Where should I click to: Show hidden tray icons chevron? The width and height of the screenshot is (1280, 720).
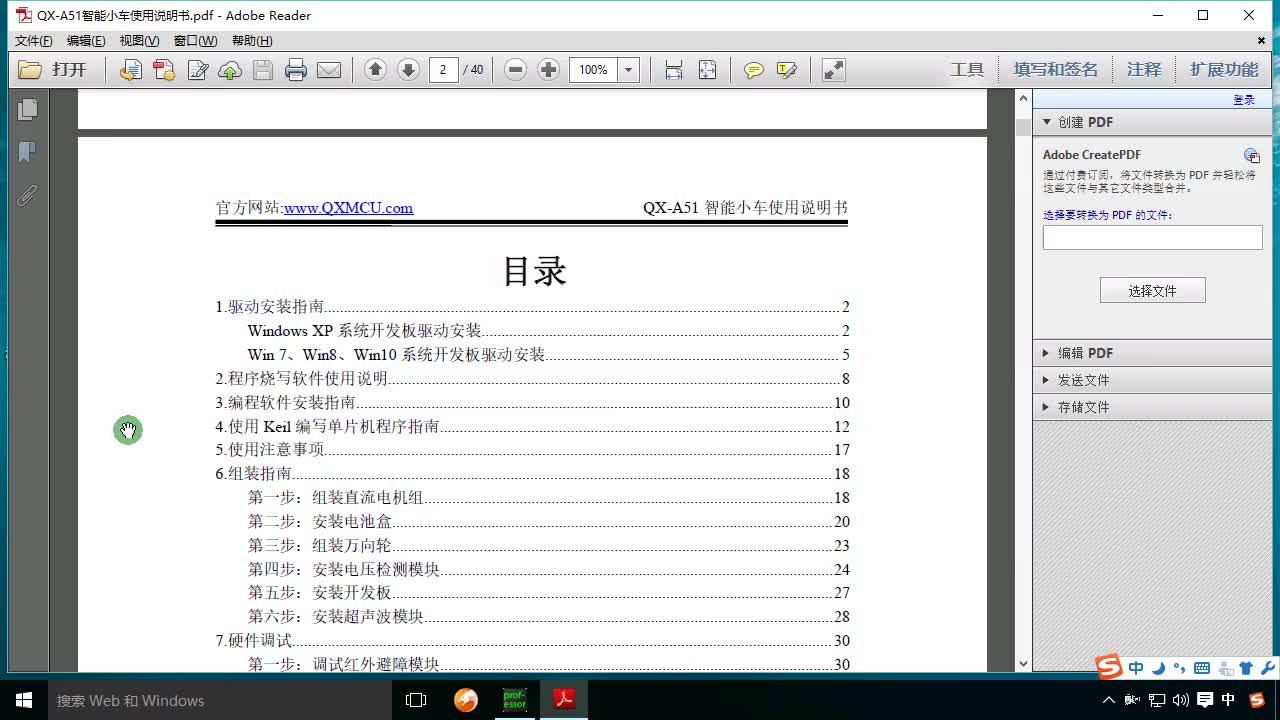point(1109,700)
